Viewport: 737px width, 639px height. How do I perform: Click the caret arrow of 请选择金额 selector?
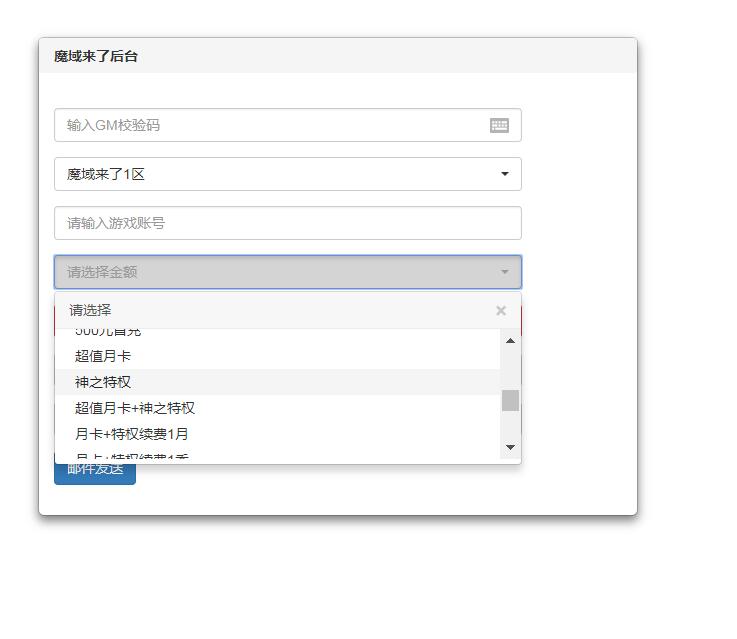[505, 272]
